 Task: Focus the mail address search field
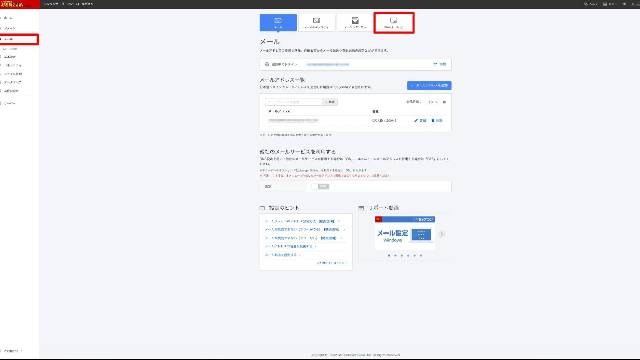coord(294,102)
